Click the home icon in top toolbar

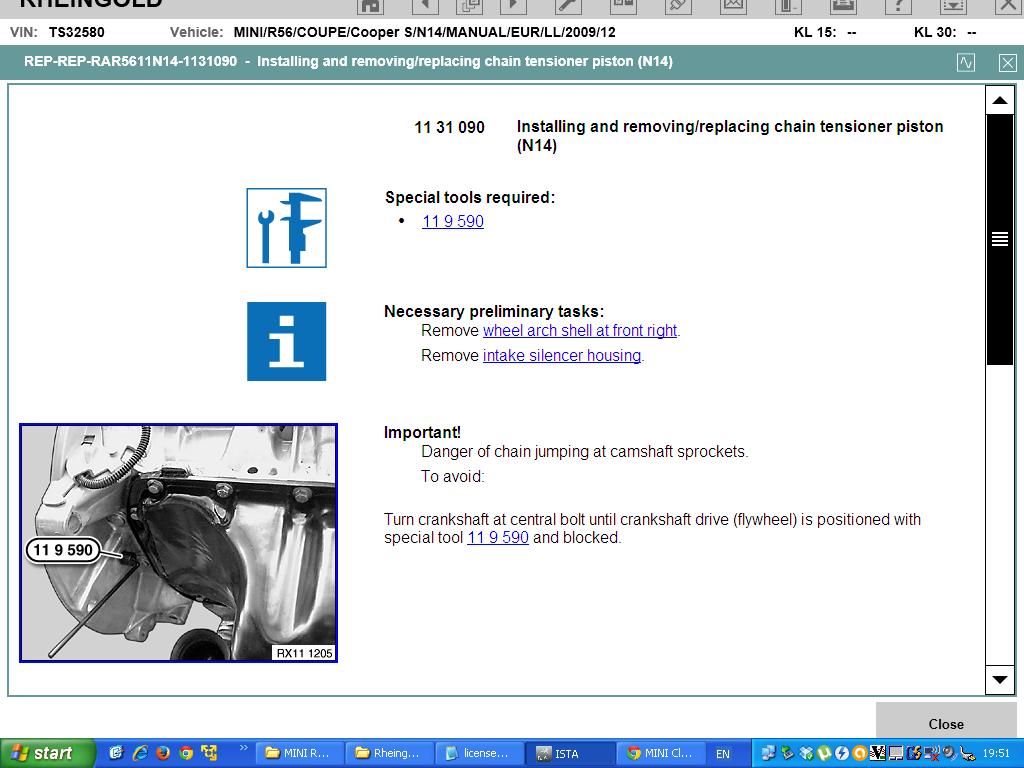pyautogui.click(x=370, y=5)
